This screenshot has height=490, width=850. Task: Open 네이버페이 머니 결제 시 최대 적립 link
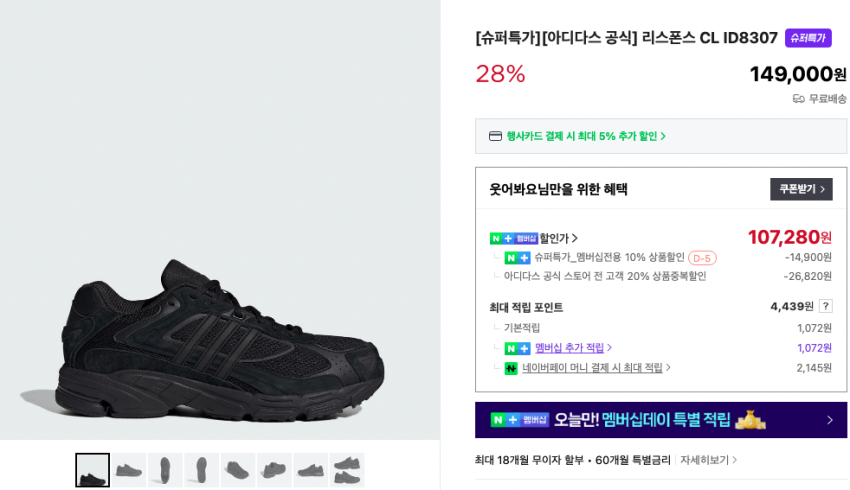click(x=596, y=368)
